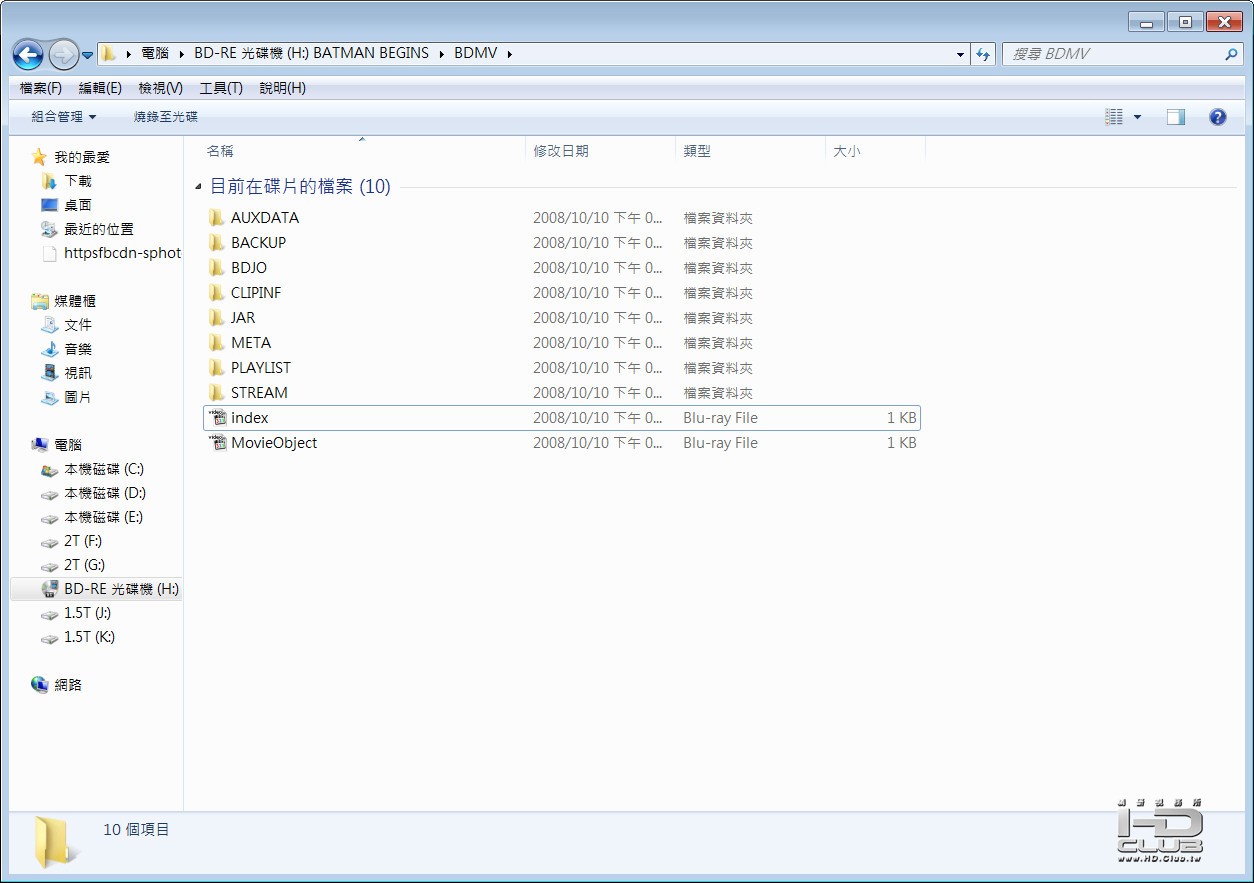Open 本機磁碟 (E:) drive
Viewport: 1254px width, 883px height.
[104, 517]
